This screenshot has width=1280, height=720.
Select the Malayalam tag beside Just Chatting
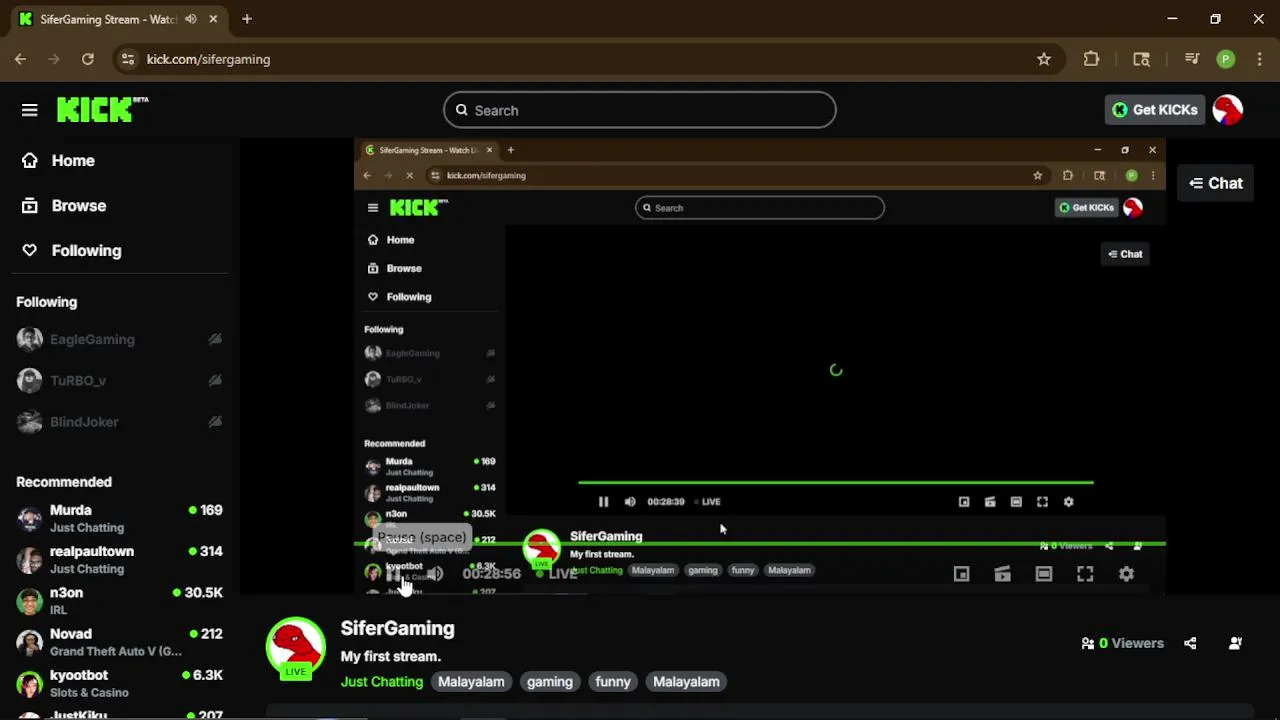[471, 682]
